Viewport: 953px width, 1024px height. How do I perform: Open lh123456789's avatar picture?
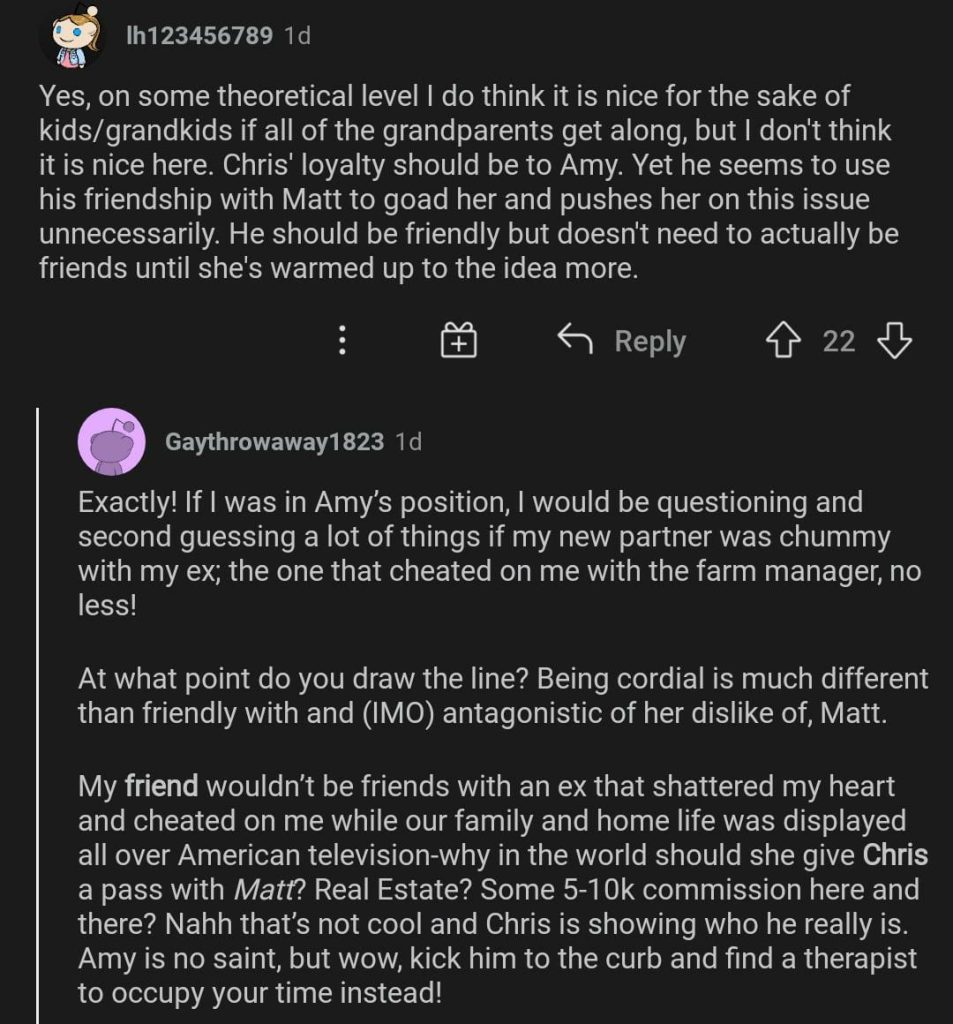71,35
